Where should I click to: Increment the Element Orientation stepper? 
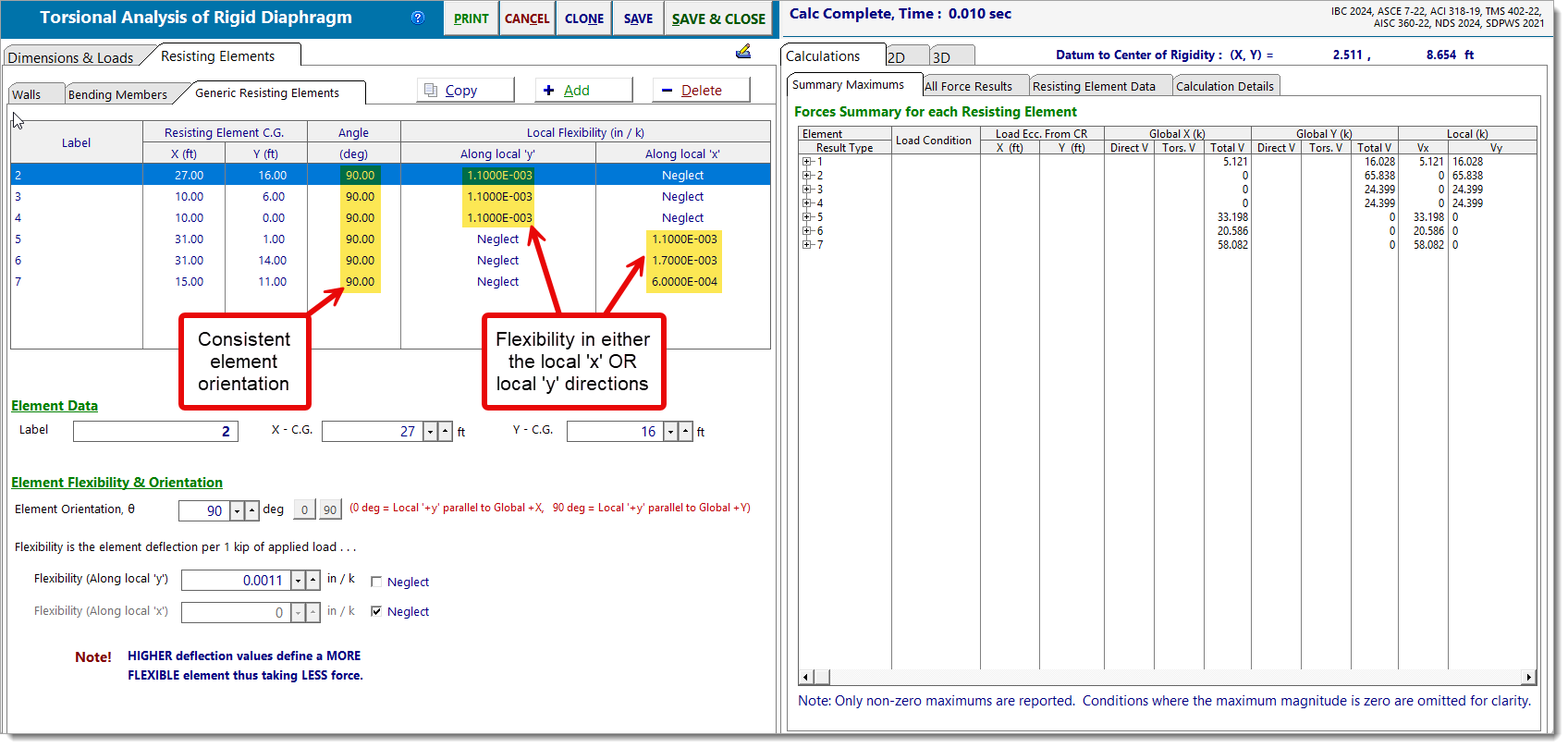tap(251, 510)
